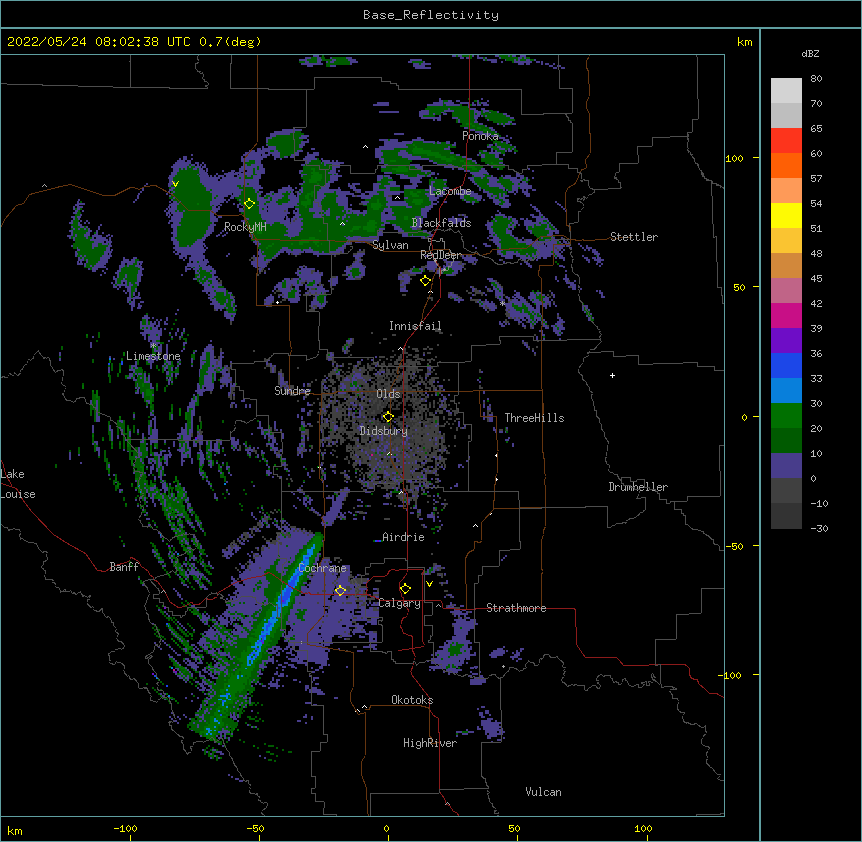Select the radar site diamond between Olds and Didsbury
This screenshot has width=862, height=842.
[x=388, y=416]
